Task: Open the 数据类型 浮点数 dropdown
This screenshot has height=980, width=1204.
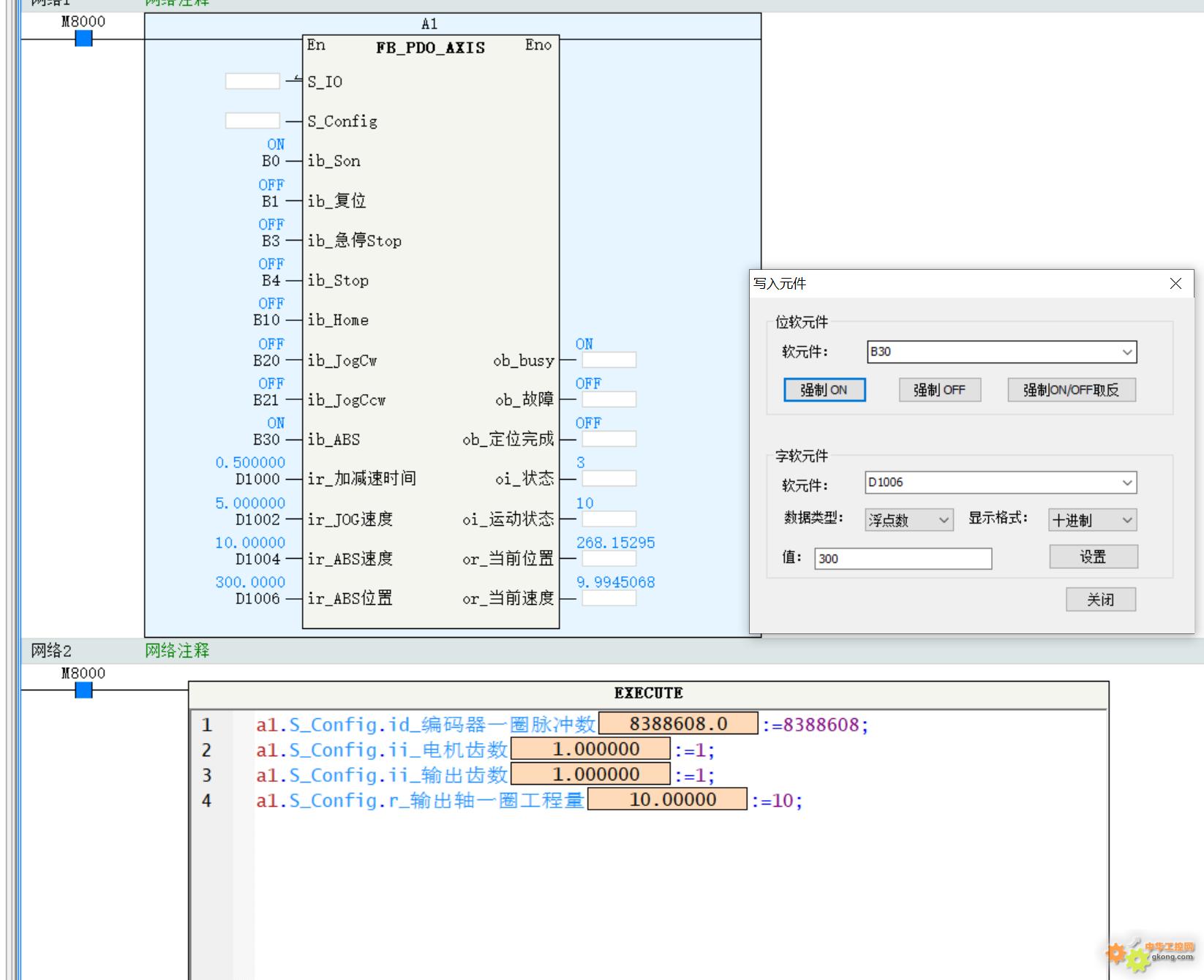Action: pyautogui.click(x=944, y=520)
